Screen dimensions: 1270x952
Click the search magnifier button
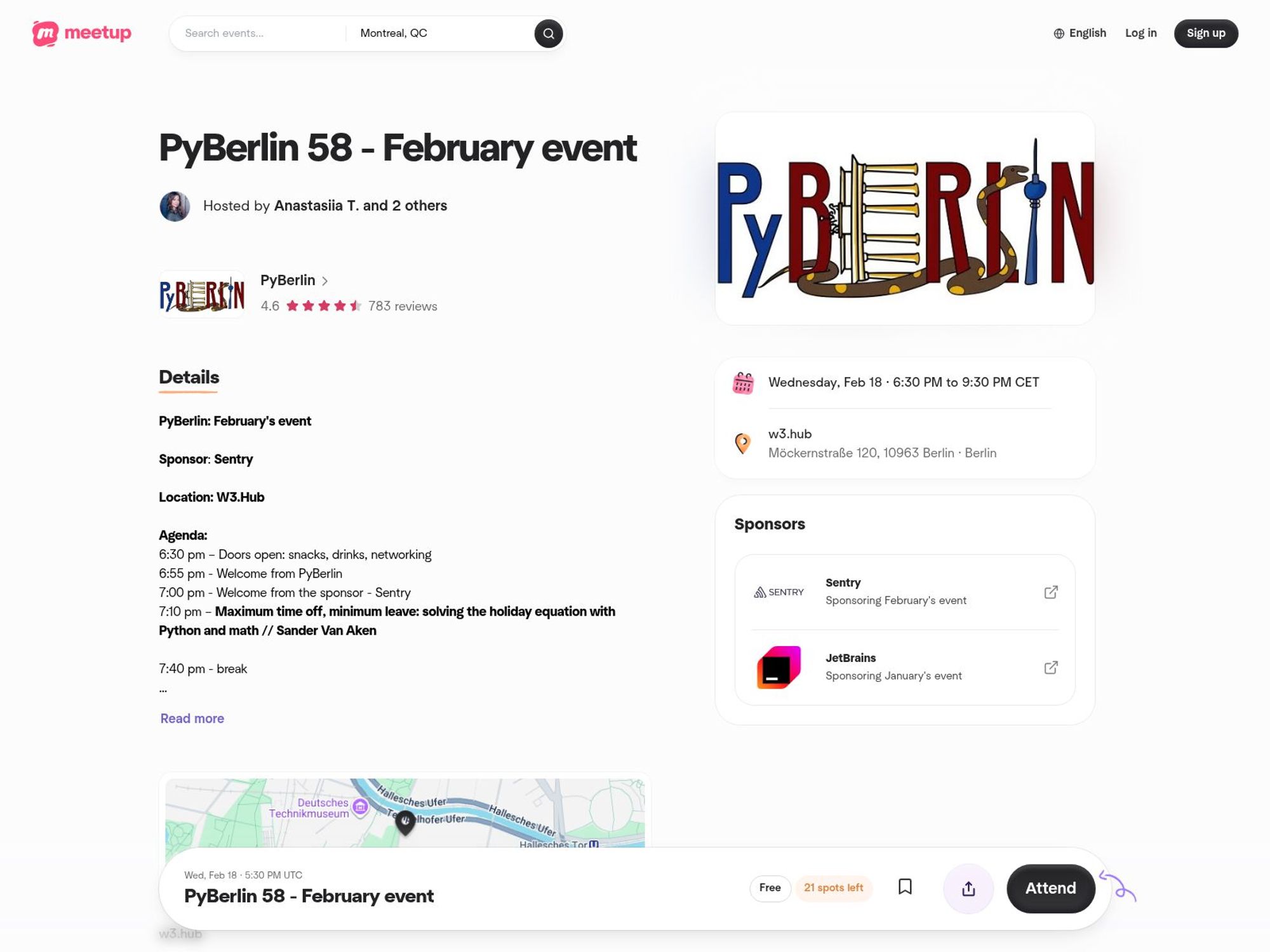[x=548, y=33]
